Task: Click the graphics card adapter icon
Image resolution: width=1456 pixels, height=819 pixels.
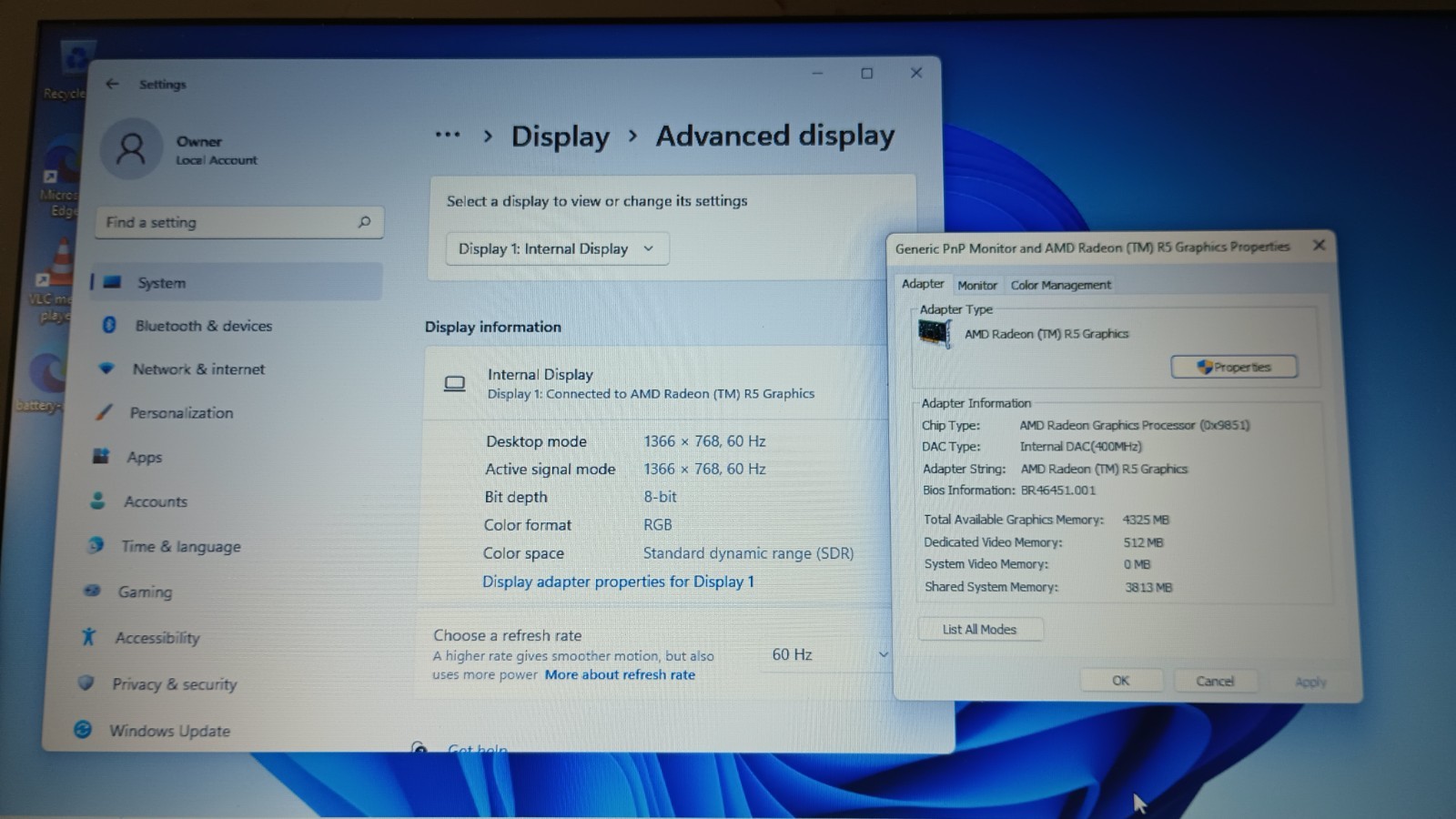Action: [x=935, y=333]
